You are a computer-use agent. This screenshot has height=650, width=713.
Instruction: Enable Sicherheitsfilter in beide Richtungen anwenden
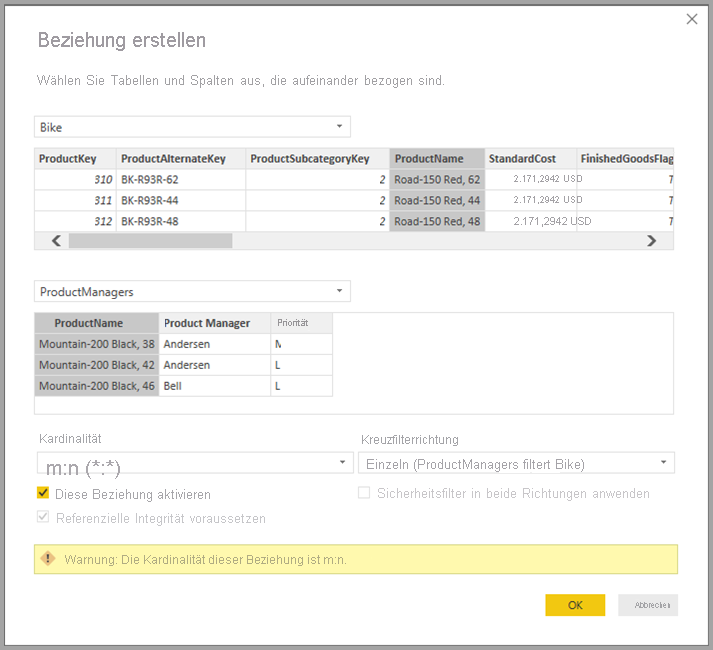pyautogui.click(x=364, y=493)
